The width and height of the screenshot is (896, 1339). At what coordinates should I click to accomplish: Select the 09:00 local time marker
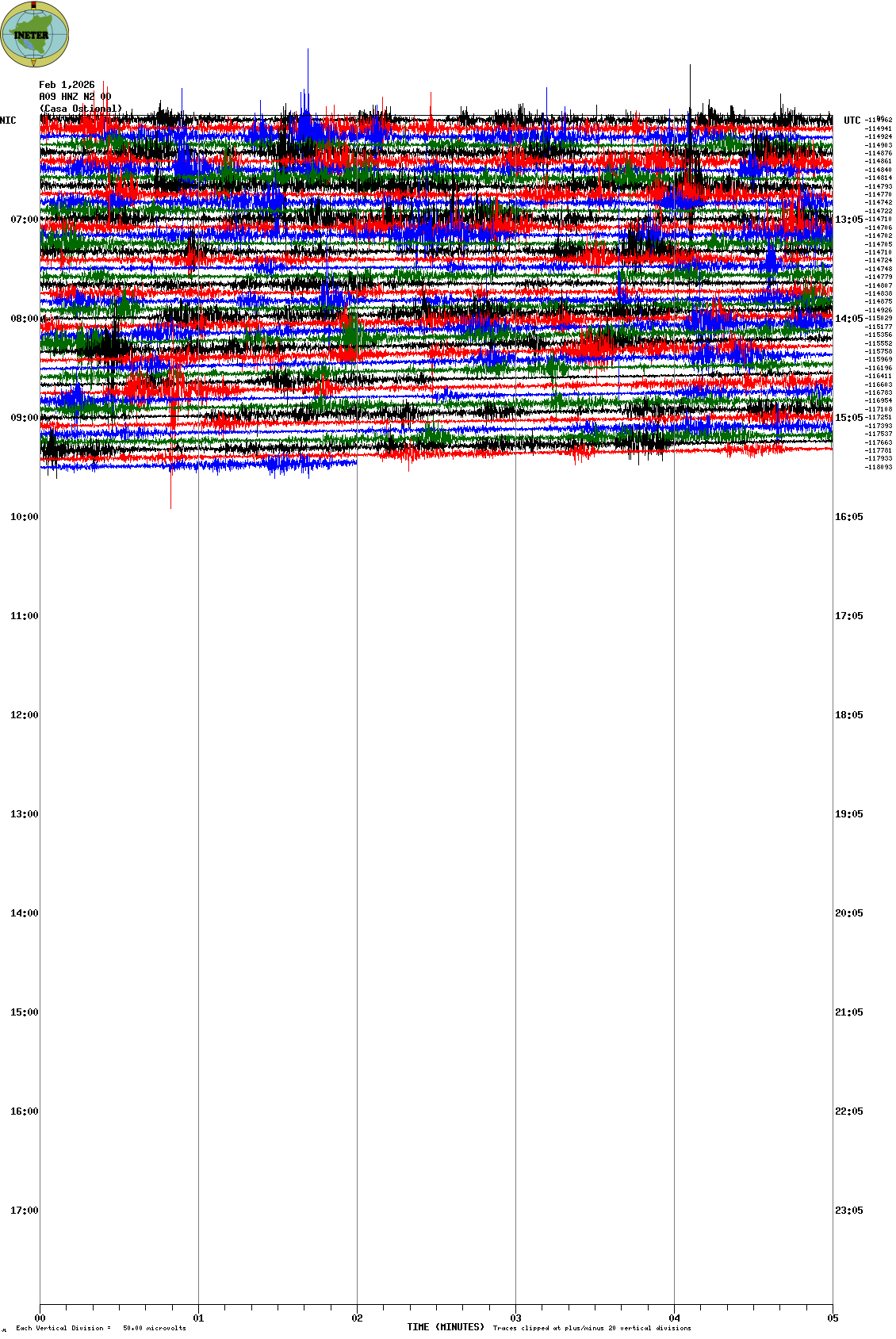(x=24, y=418)
